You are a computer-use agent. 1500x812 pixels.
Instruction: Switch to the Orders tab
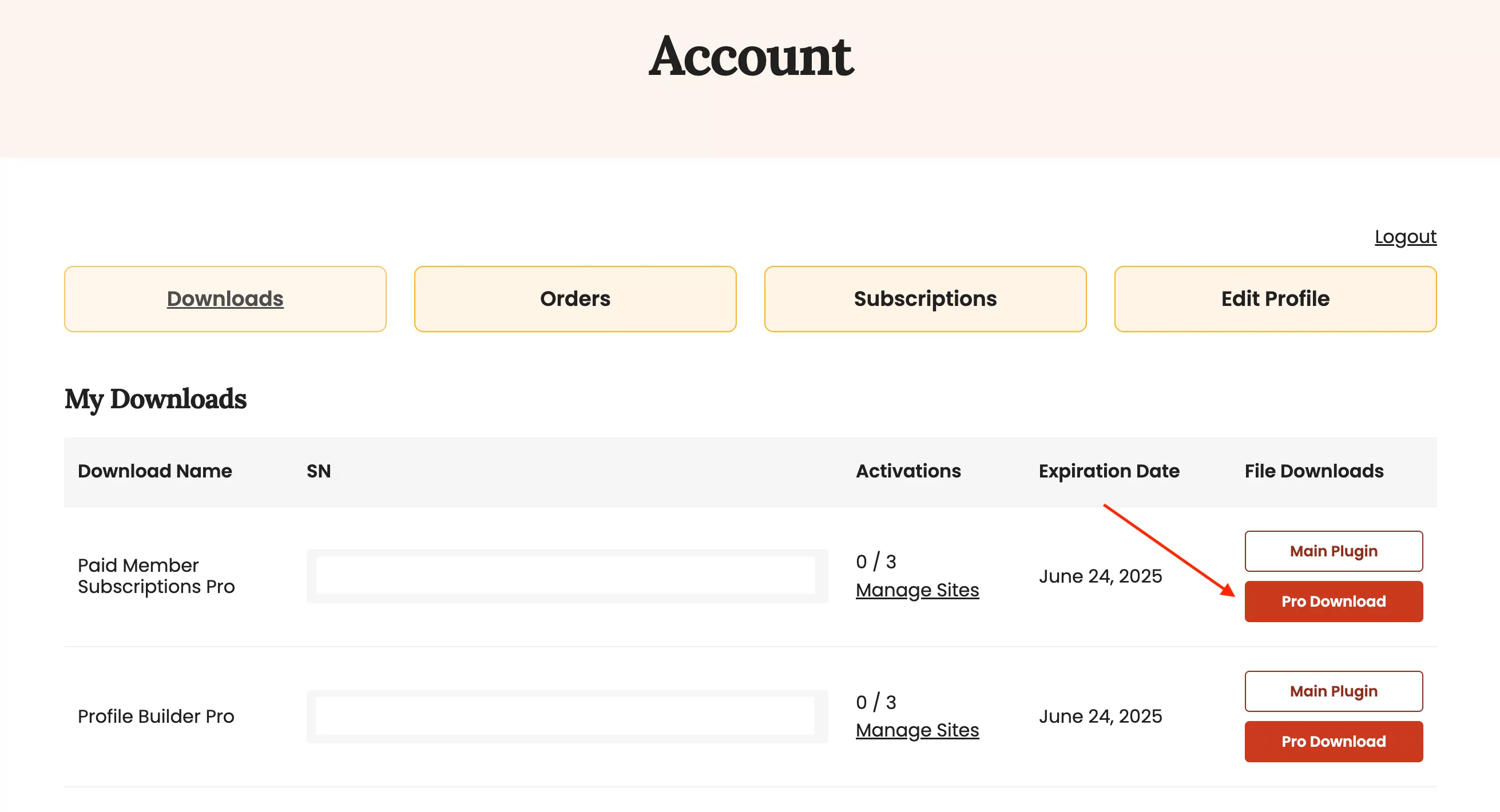(575, 298)
